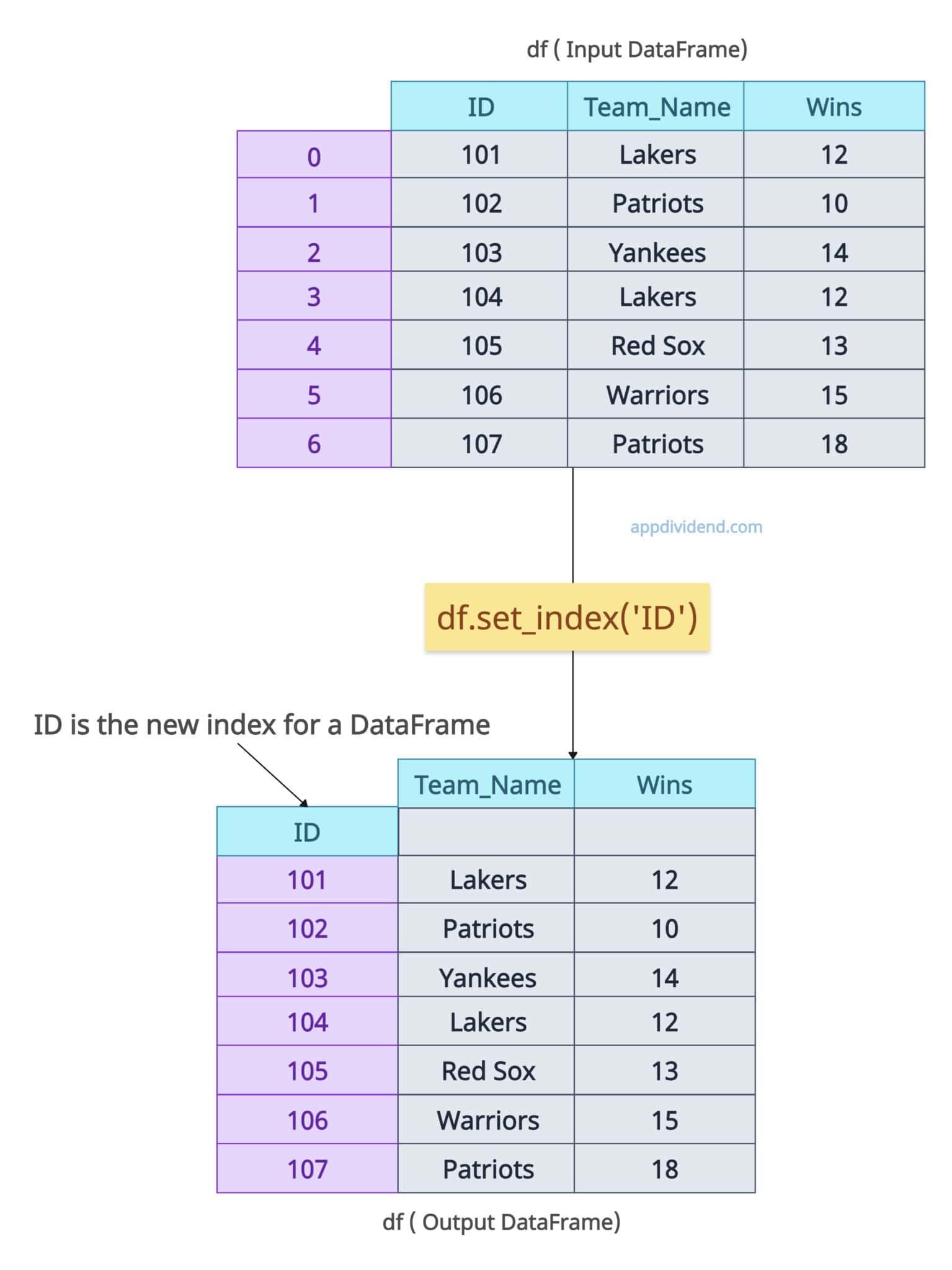952x1270 pixels.
Task: Click the Yankees cell in input DataFrame
Action: click(656, 252)
